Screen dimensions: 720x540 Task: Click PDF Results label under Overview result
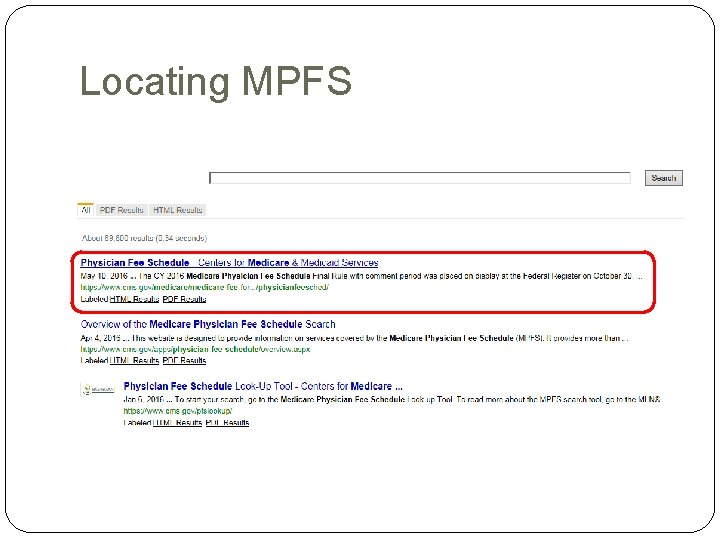[x=184, y=360]
